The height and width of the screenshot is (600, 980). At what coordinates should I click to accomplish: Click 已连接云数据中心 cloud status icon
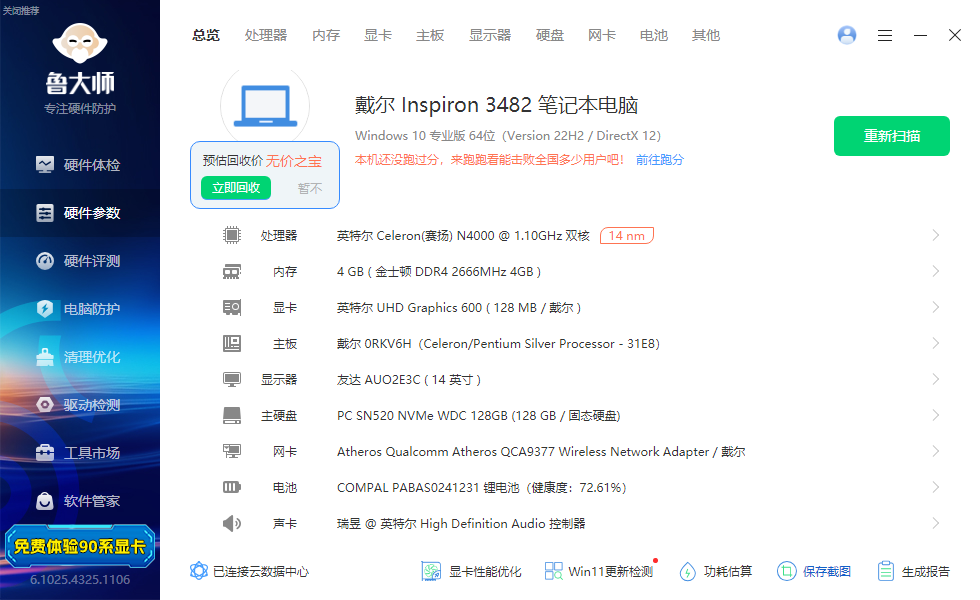click(199, 571)
